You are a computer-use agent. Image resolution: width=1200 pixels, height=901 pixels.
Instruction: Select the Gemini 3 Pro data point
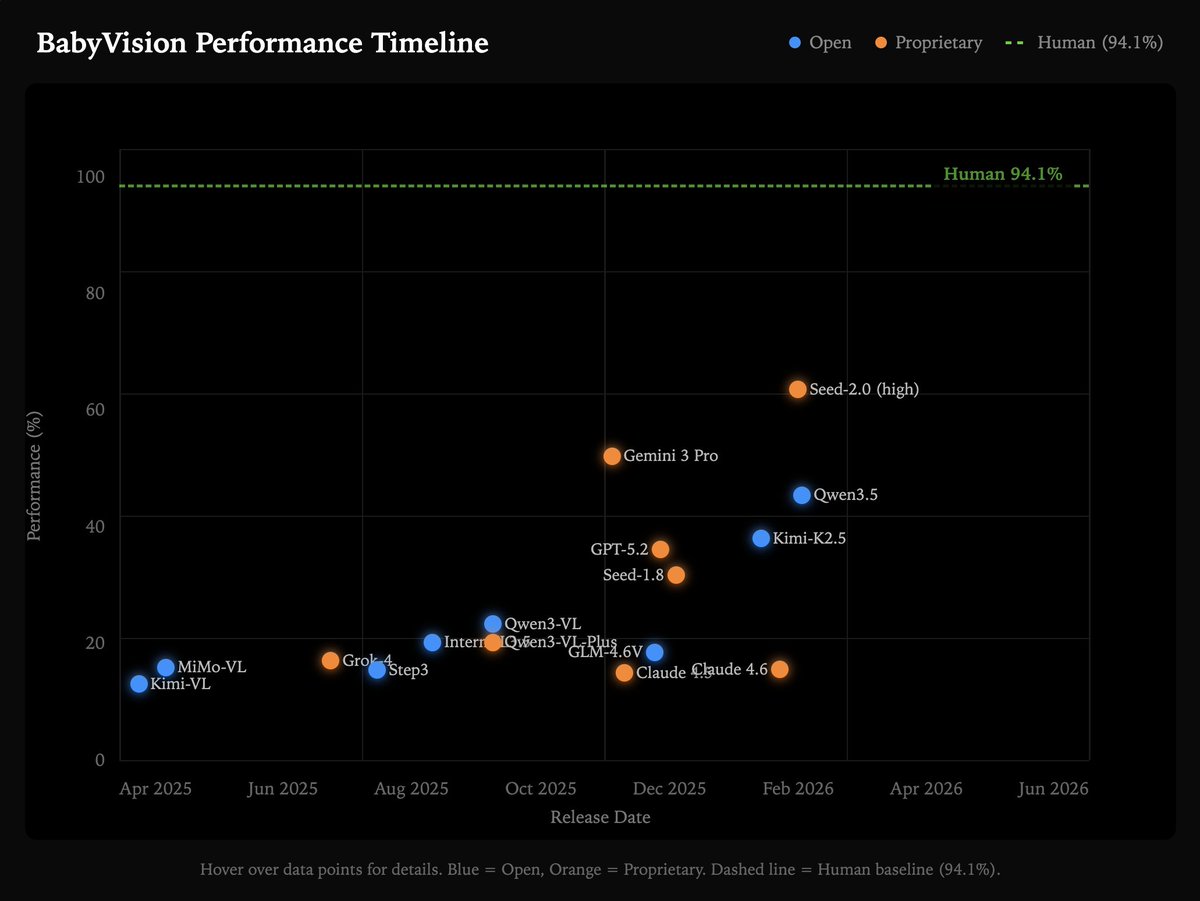(612, 456)
